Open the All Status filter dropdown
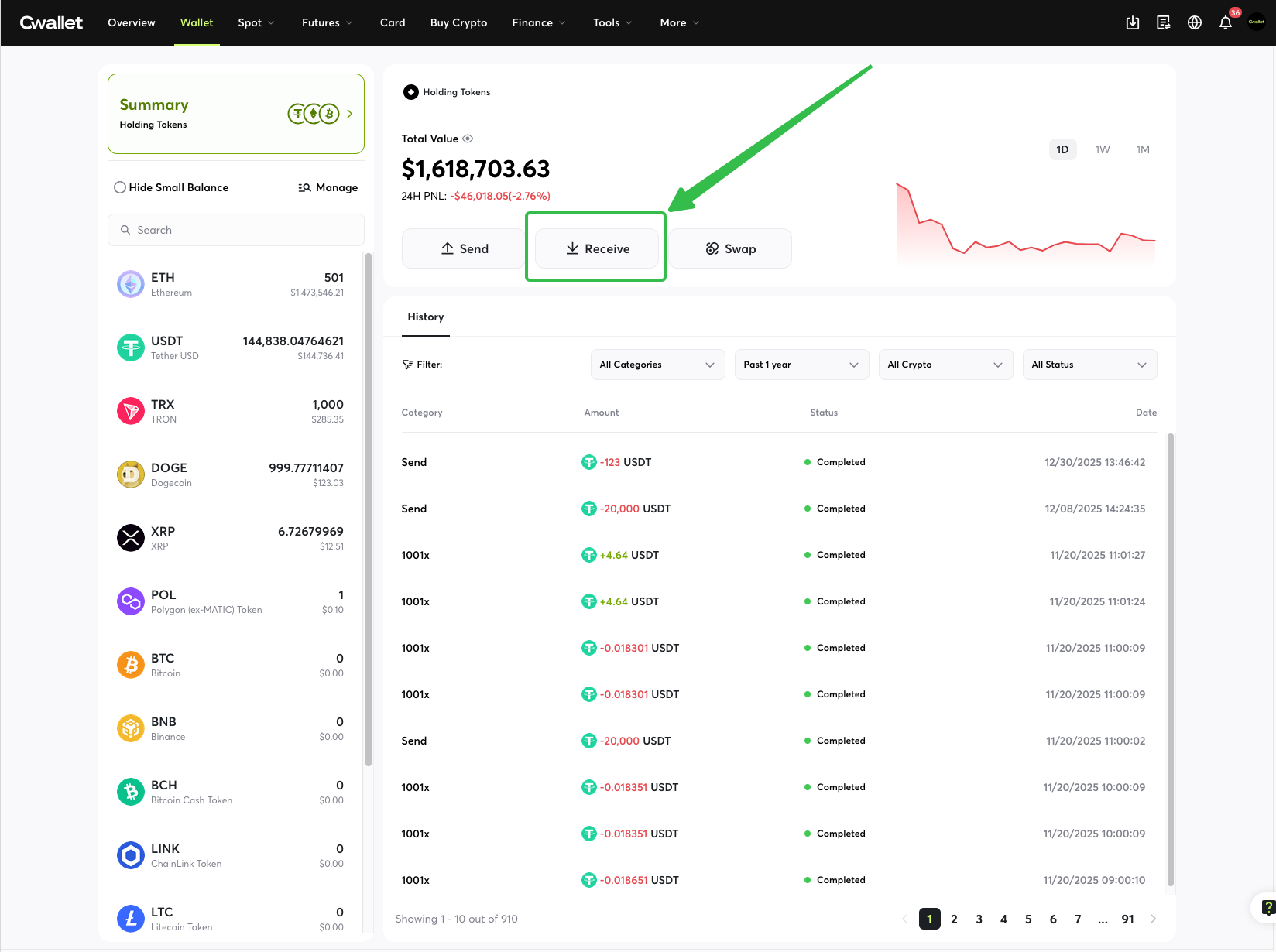Screen dimensions: 1276x952 pos(1089,365)
